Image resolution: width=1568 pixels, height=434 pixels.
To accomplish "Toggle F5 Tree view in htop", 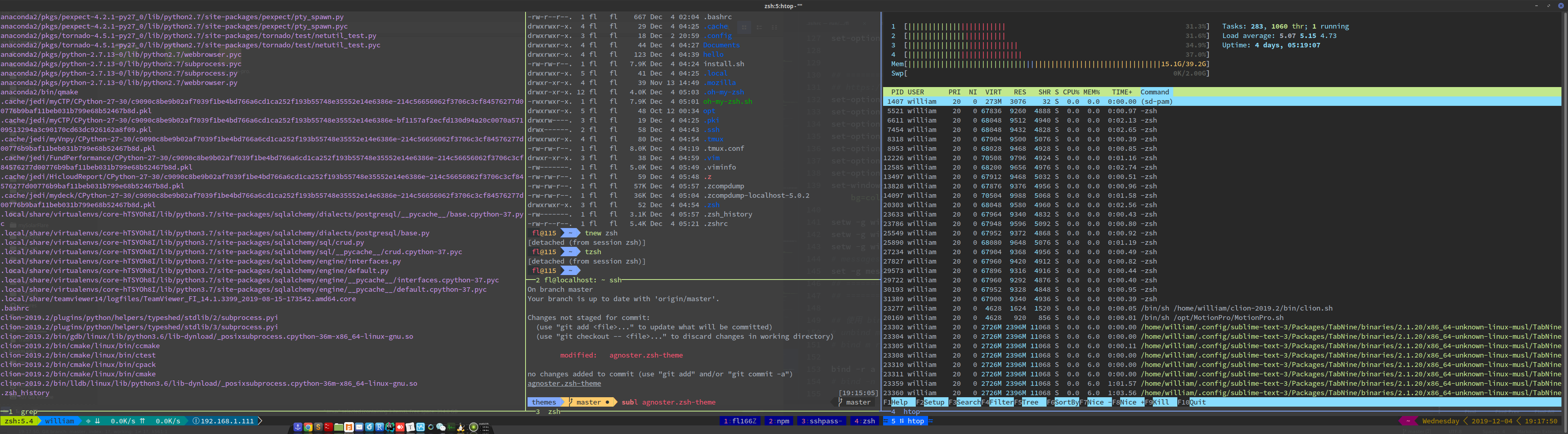I will 1031,403.
